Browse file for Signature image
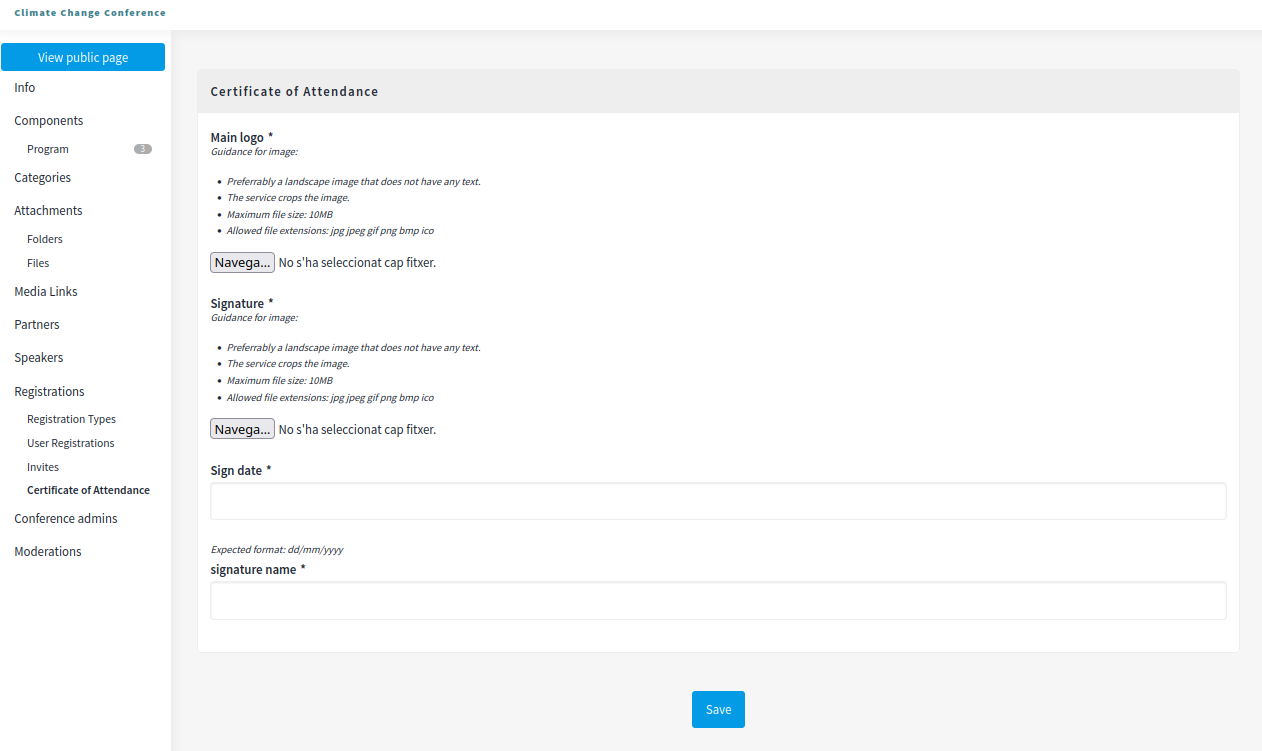The image size is (1262, 751). coord(242,429)
